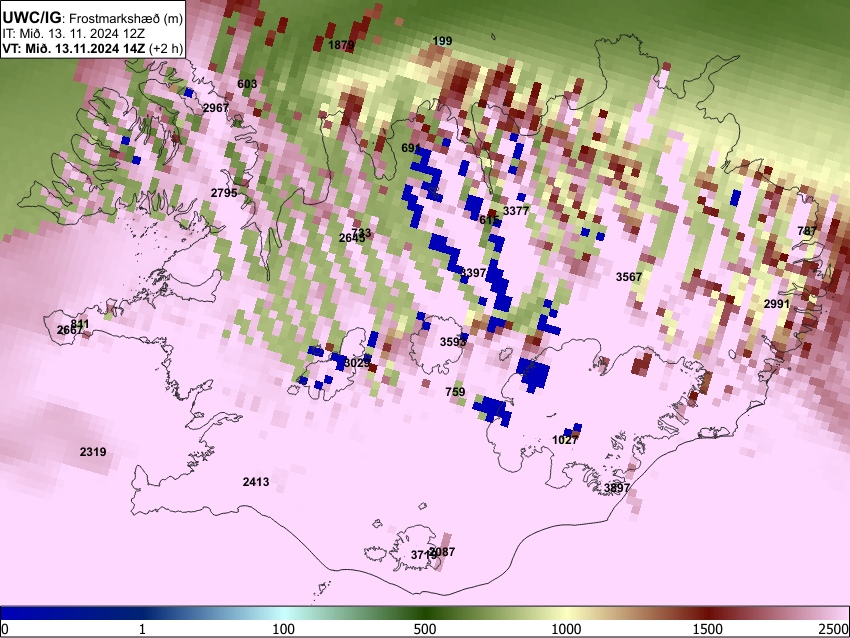850x638 pixels.
Task: Click the legend tick label 2500
Action: pyautogui.click(x=834, y=629)
